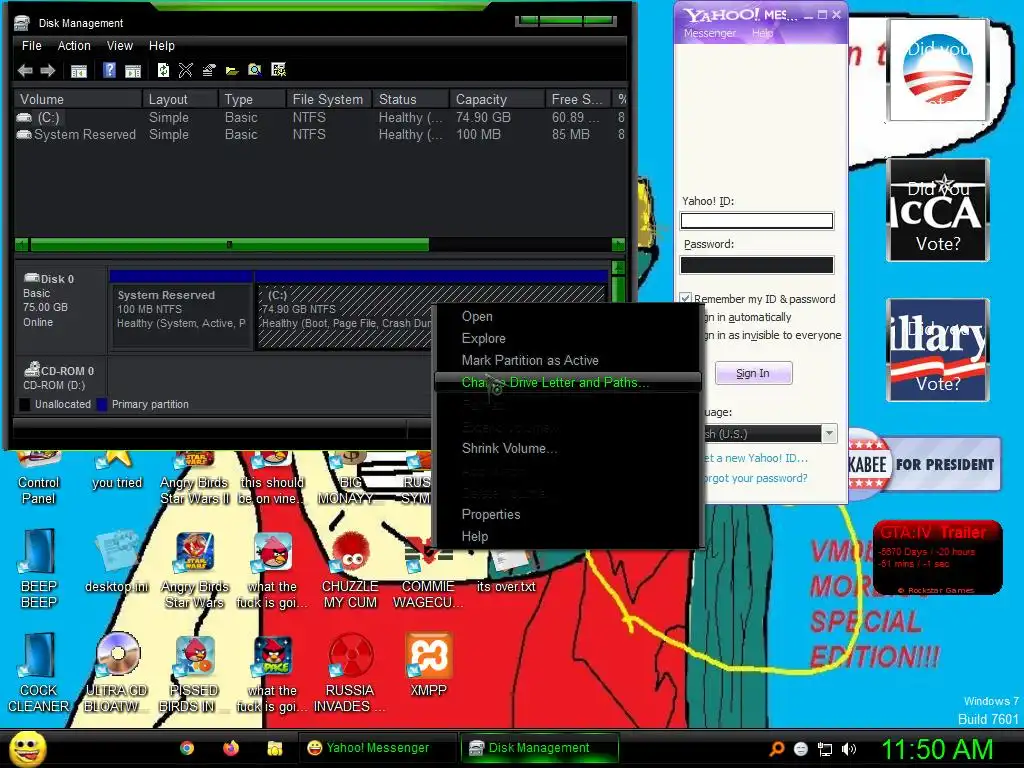The height and width of the screenshot is (768, 1024).
Task: Click the Refresh toolbar icon with green arrows
Action: click(163, 70)
